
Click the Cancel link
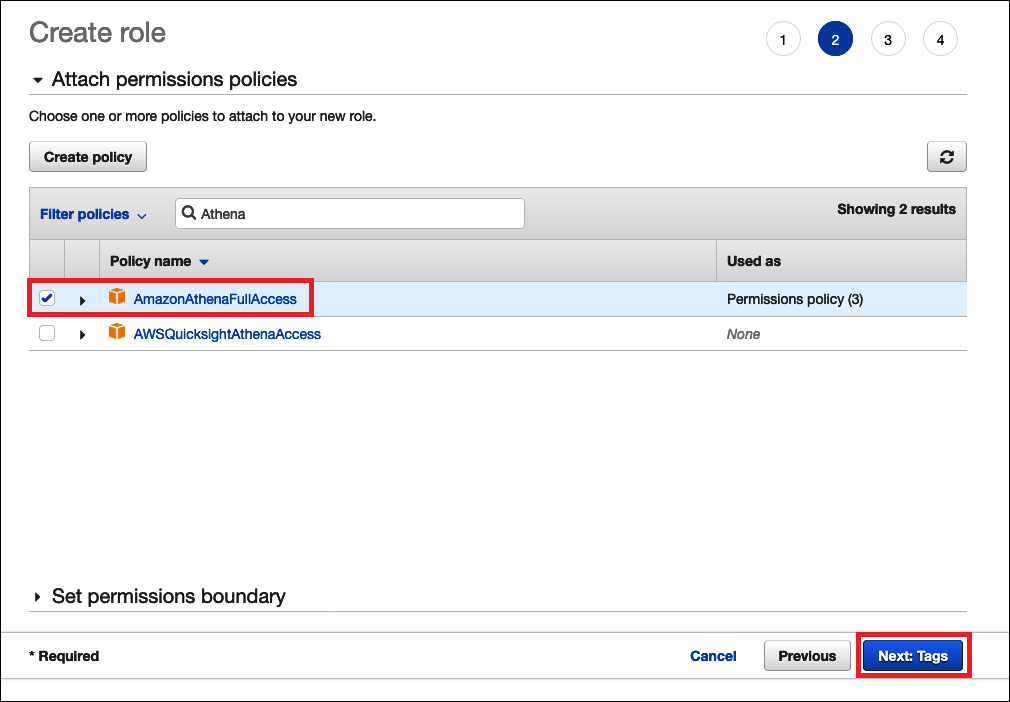pos(713,655)
